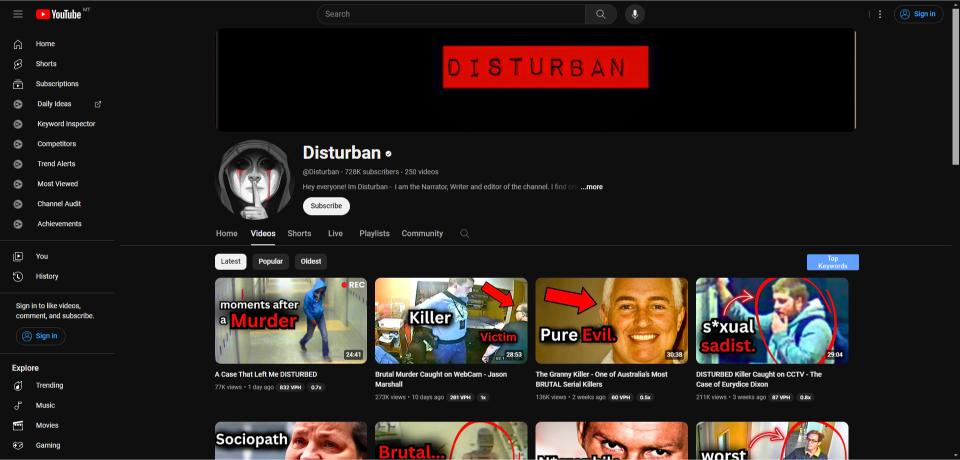The height and width of the screenshot is (460, 960).
Task: Sort videos by Latest
Action: point(231,262)
